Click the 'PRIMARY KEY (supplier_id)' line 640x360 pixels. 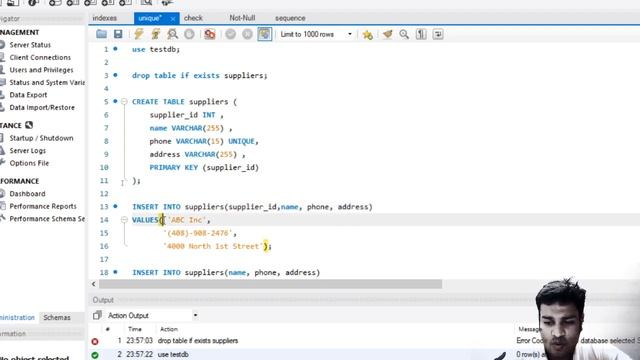click(204, 167)
